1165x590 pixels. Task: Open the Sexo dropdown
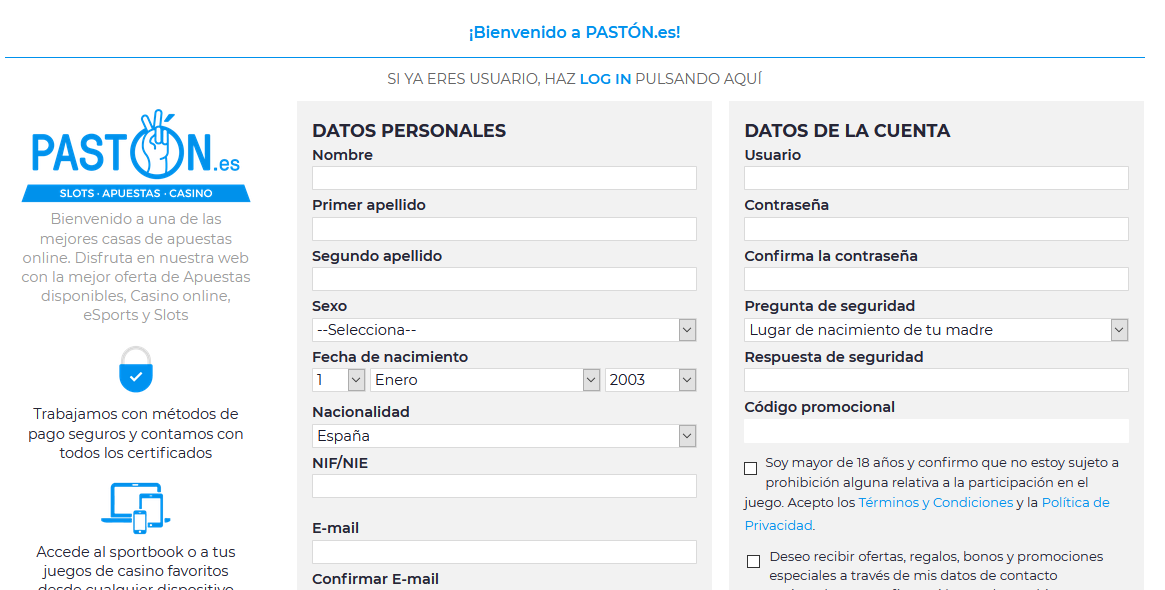click(504, 330)
